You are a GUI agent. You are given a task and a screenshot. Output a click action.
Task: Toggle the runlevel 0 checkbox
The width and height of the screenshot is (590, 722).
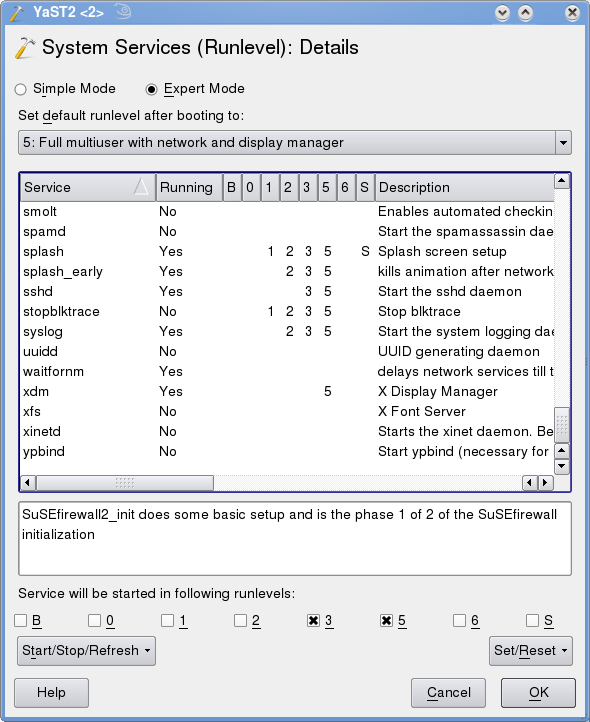coord(94,621)
